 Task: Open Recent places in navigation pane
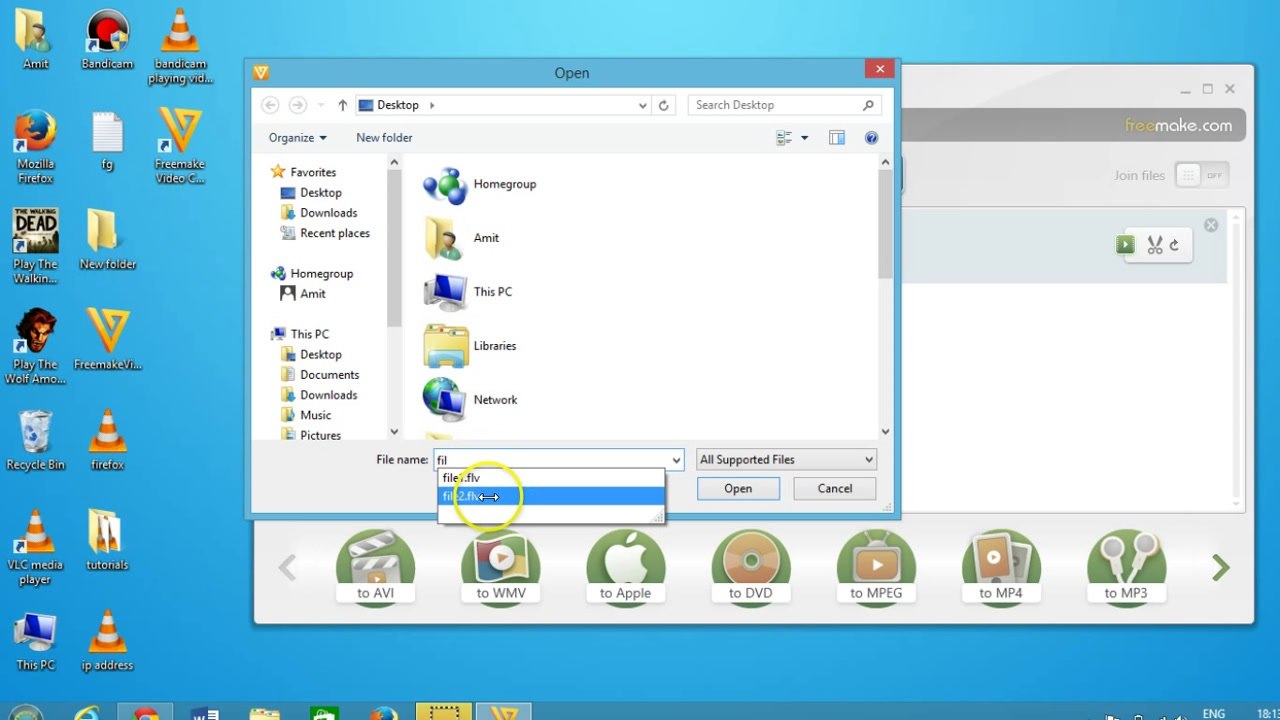pos(334,233)
